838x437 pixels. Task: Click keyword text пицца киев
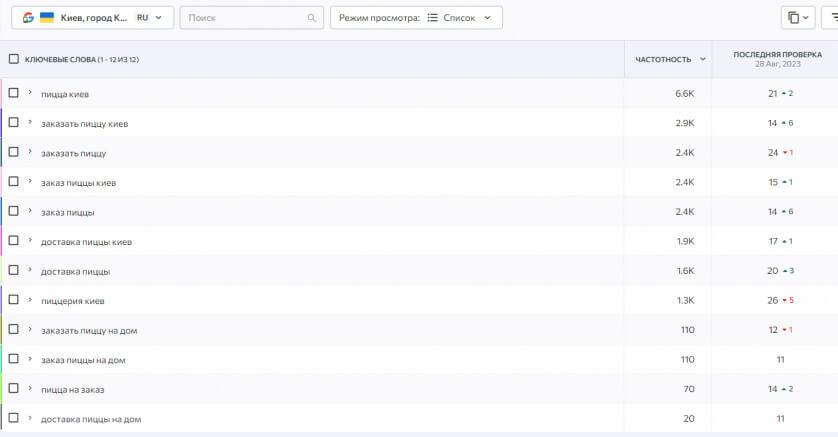tap(65, 95)
